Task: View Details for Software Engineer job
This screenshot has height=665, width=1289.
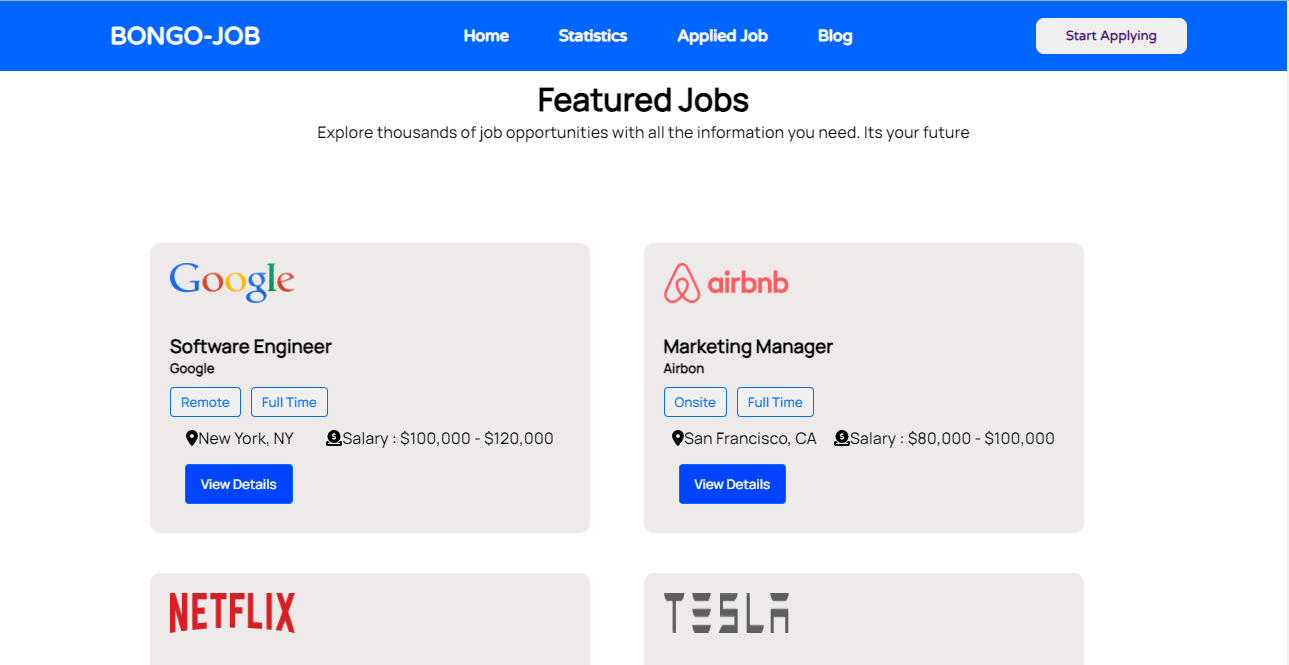Action: (x=239, y=484)
